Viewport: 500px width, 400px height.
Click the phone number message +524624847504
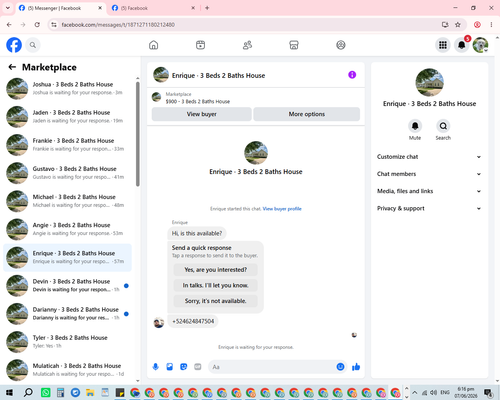pos(193,321)
